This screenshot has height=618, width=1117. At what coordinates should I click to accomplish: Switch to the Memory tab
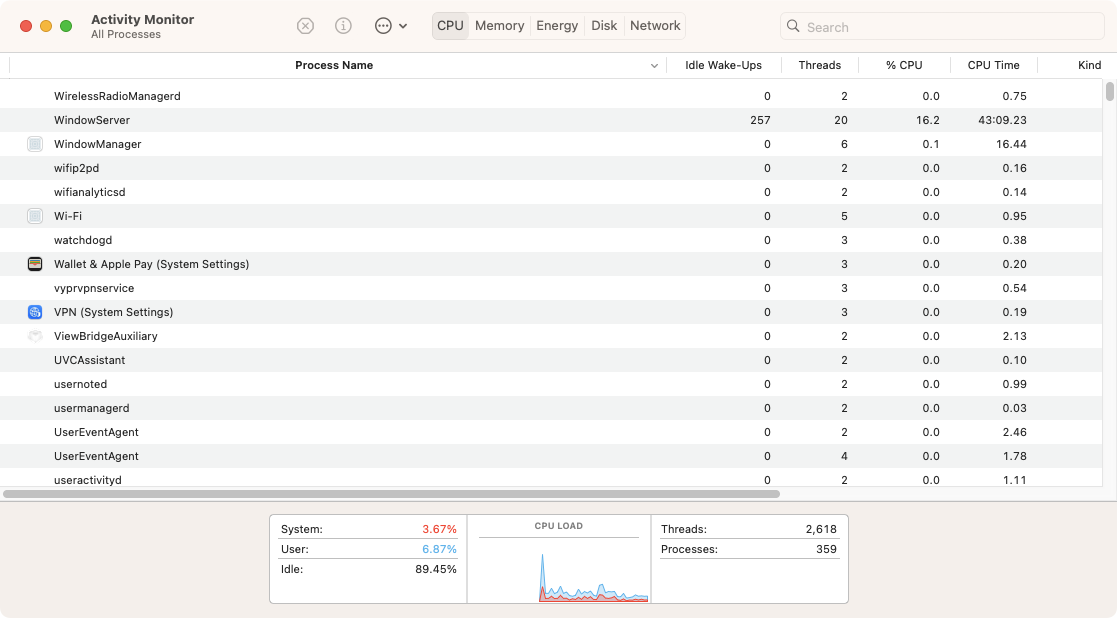click(x=499, y=26)
